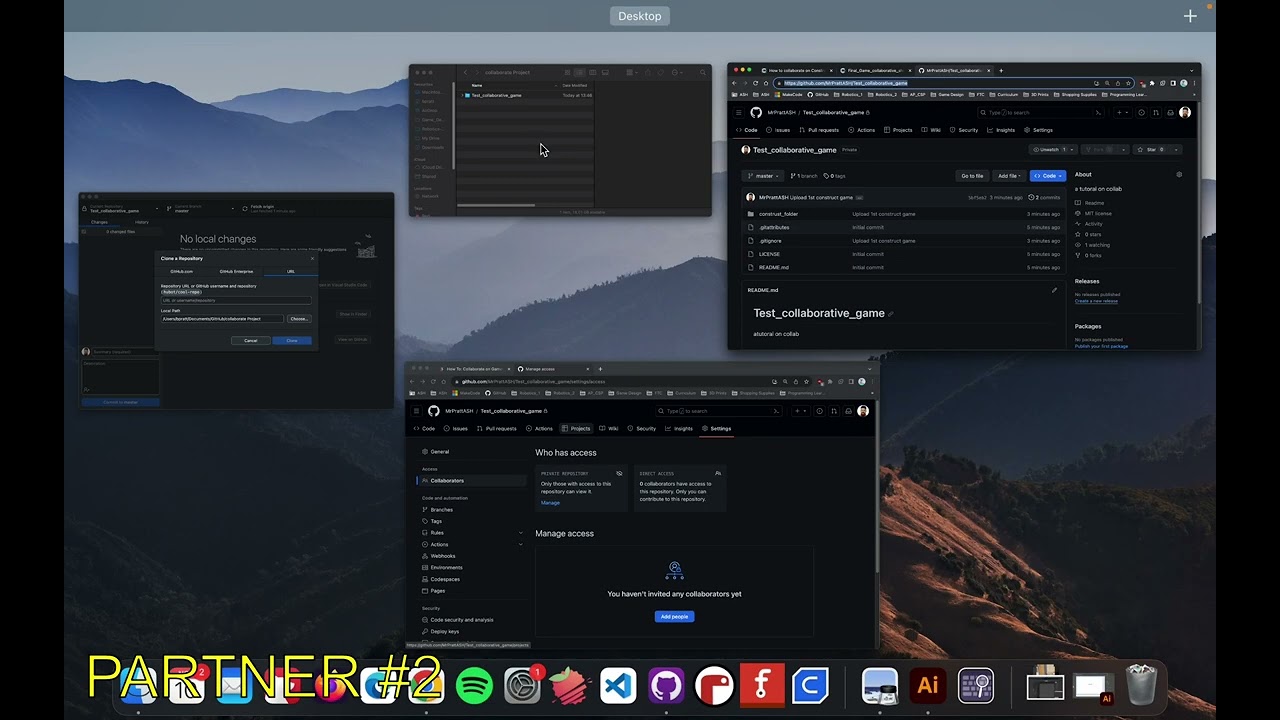Click the Repository URL input field
This screenshot has width=1280, height=720.
(236, 300)
